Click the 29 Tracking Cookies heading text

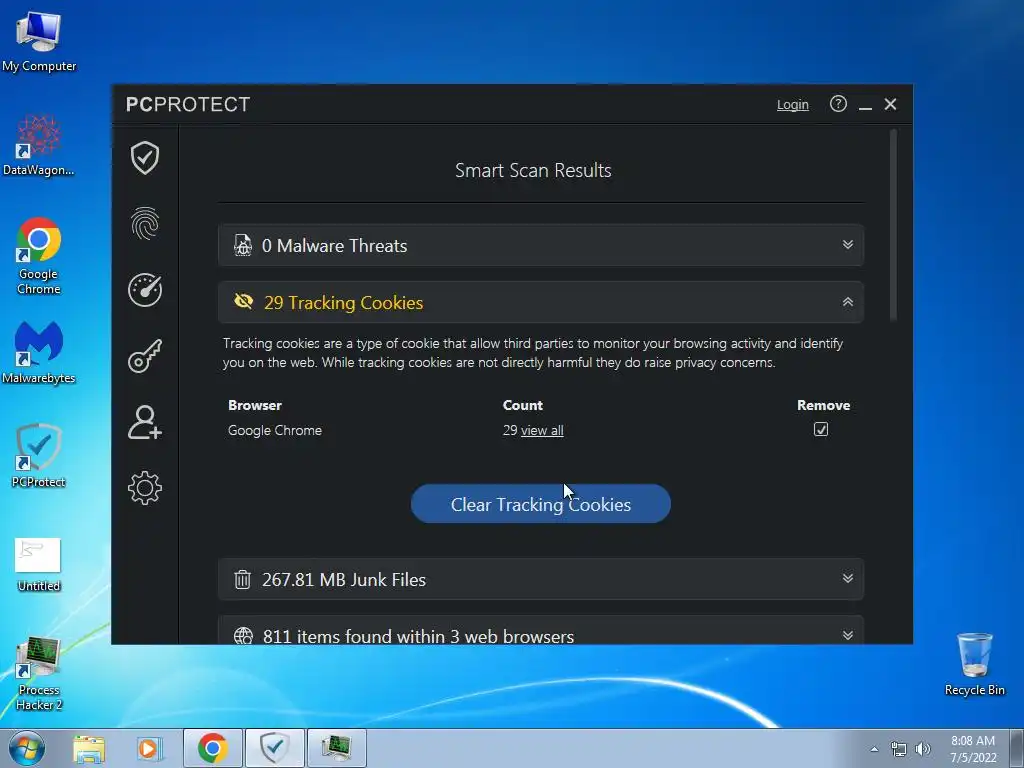click(x=344, y=302)
